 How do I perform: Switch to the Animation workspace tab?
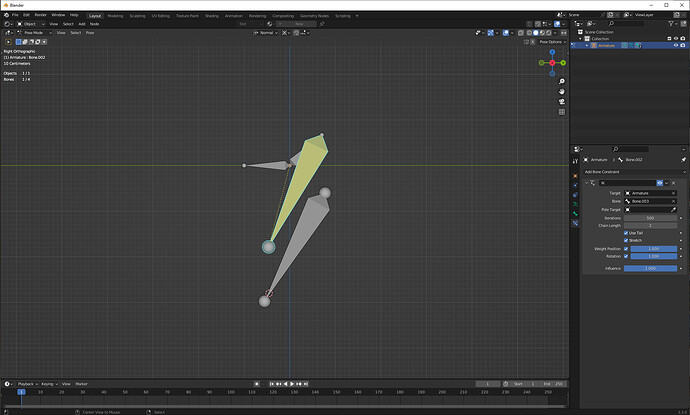[234, 16]
